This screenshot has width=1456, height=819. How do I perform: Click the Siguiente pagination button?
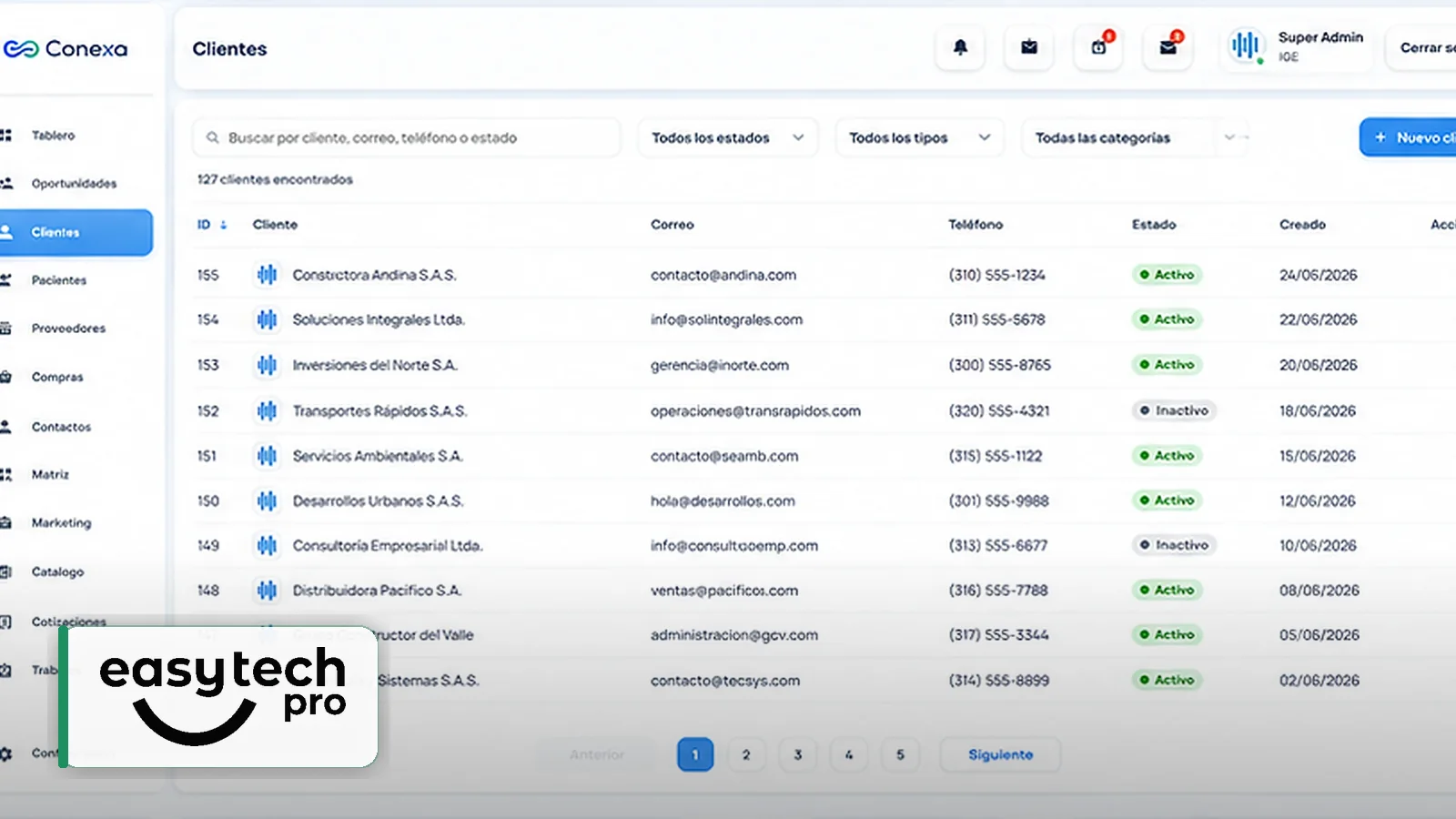point(1000,754)
